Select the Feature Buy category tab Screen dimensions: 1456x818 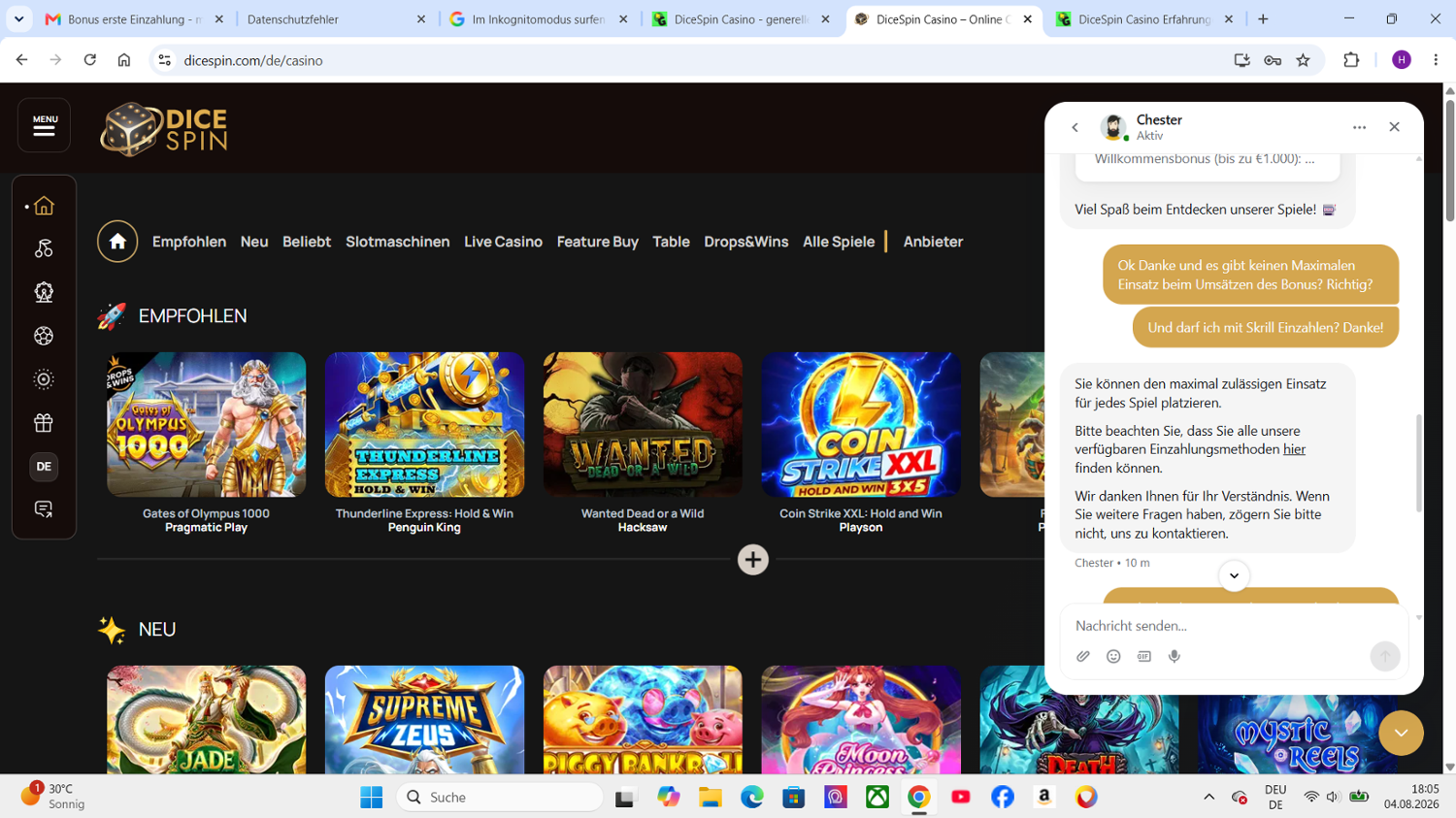(x=598, y=242)
